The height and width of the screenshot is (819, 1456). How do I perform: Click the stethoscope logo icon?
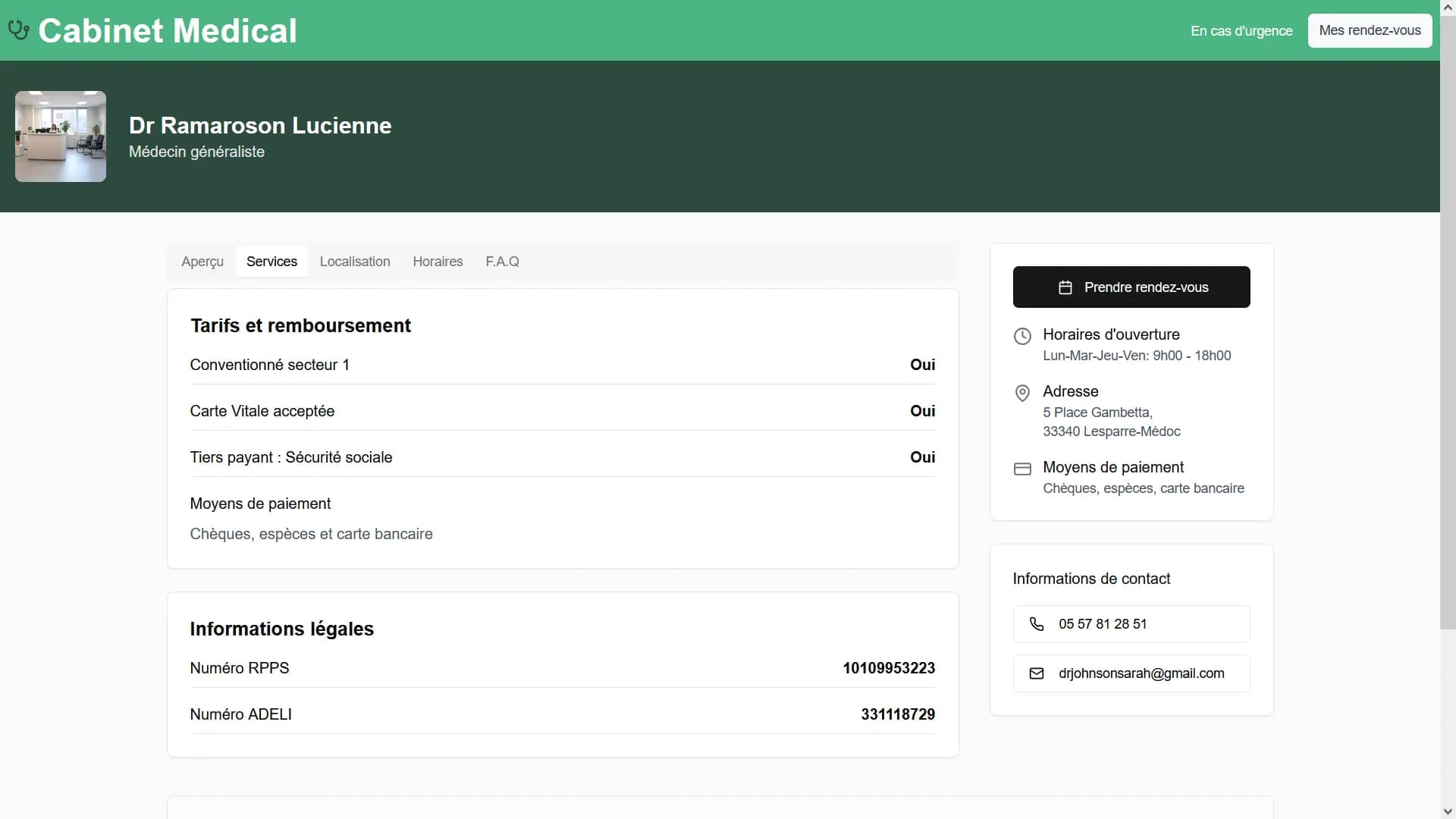click(x=18, y=30)
